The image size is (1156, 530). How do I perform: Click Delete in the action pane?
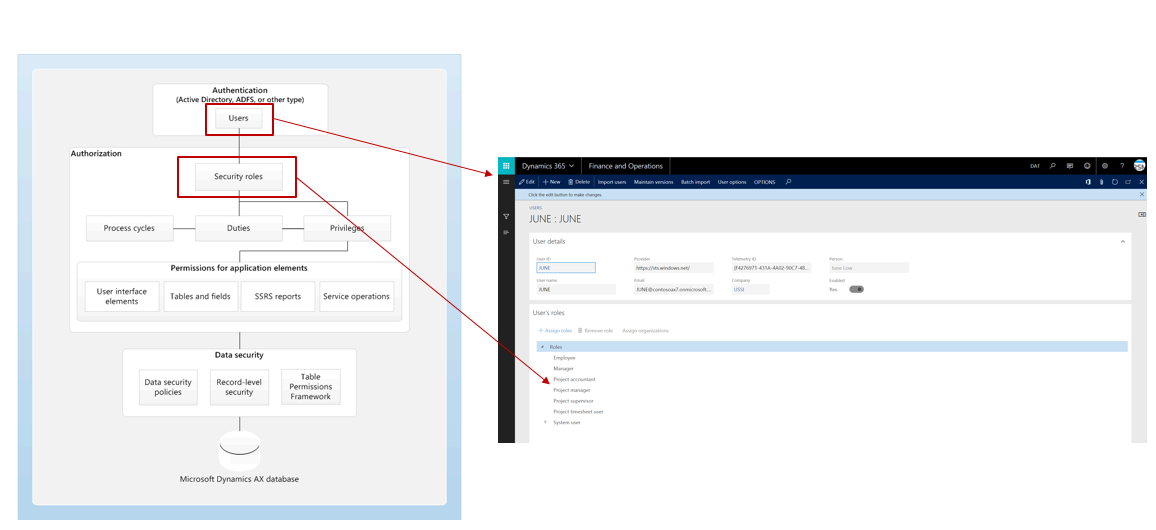tap(579, 182)
